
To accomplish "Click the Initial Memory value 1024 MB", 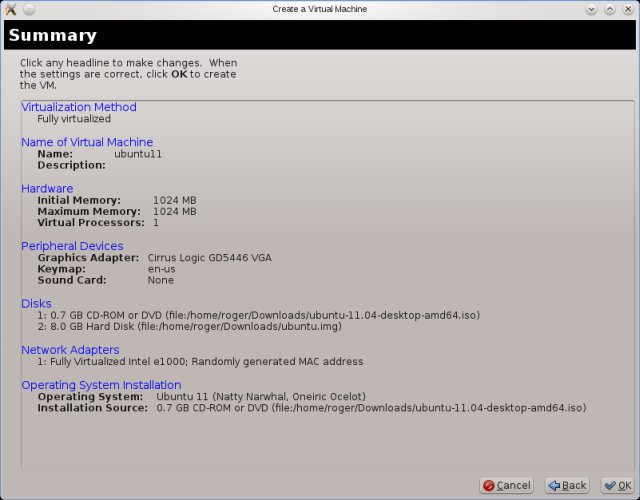I will coord(175,200).
